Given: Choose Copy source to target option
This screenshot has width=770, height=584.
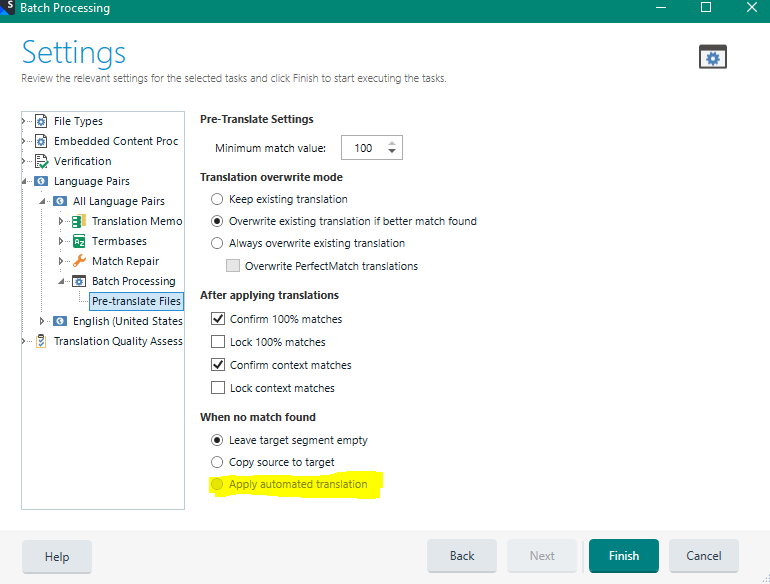Looking at the screenshot, I should [217, 462].
